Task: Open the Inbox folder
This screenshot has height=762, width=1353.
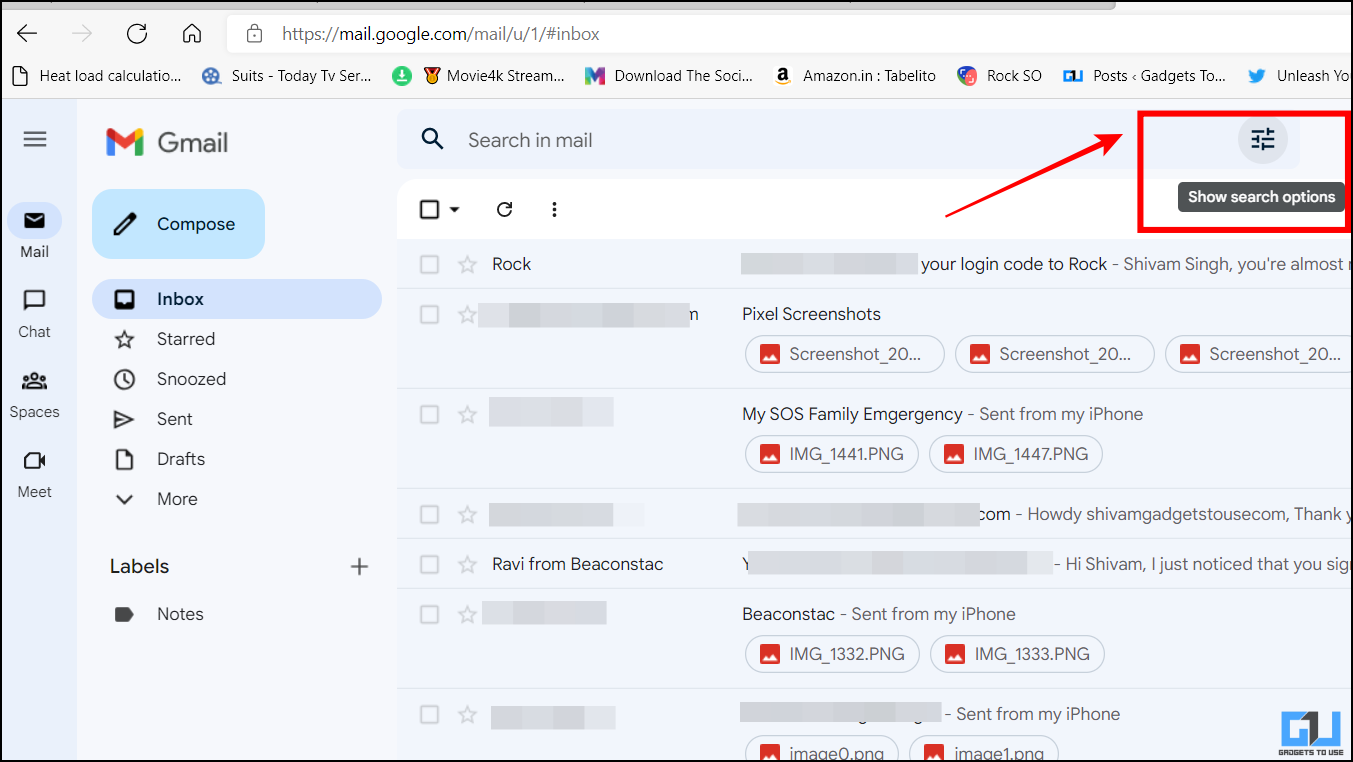Action: pyautogui.click(x=237, y=299)
